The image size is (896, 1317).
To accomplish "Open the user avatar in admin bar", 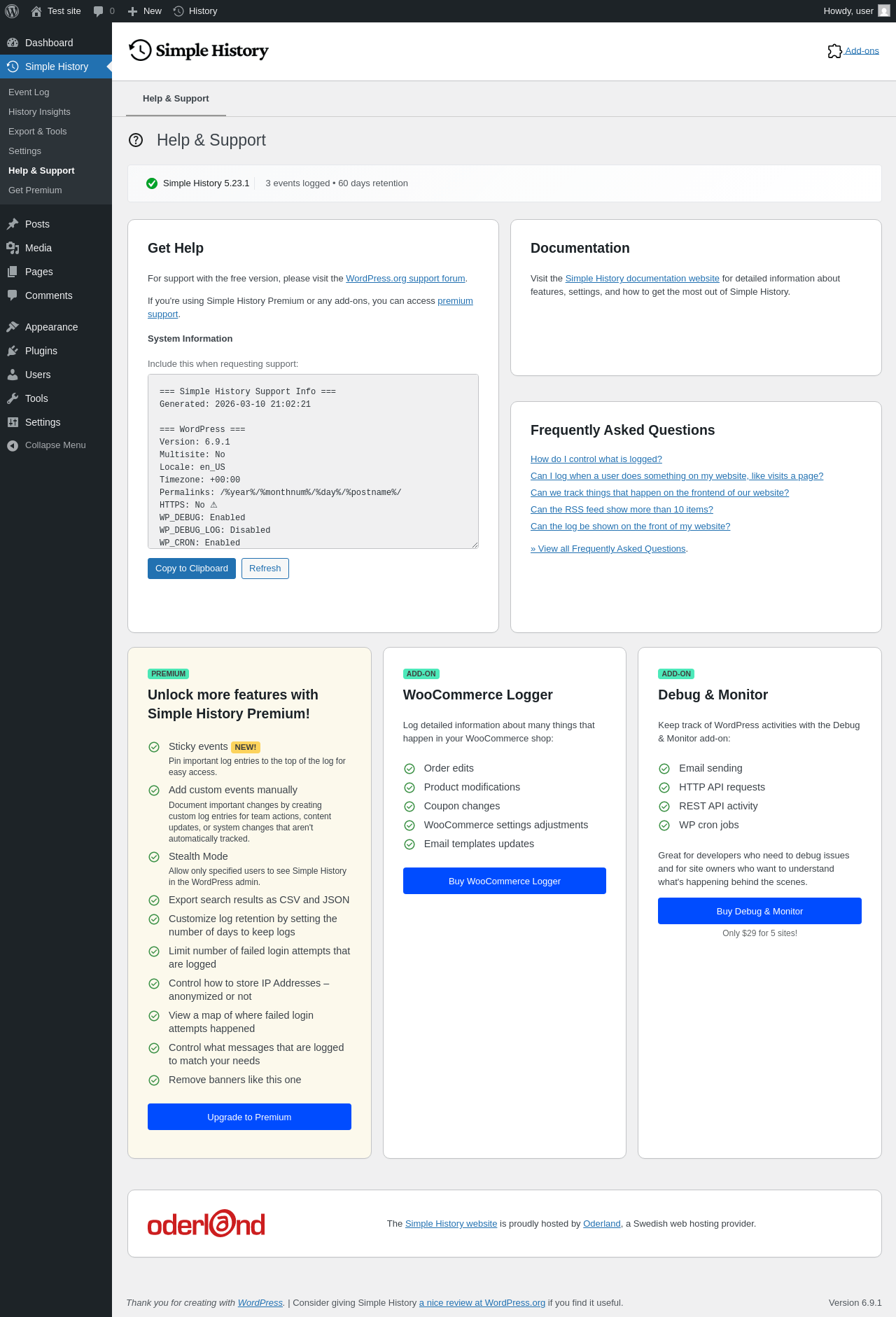I will (884, 11).
